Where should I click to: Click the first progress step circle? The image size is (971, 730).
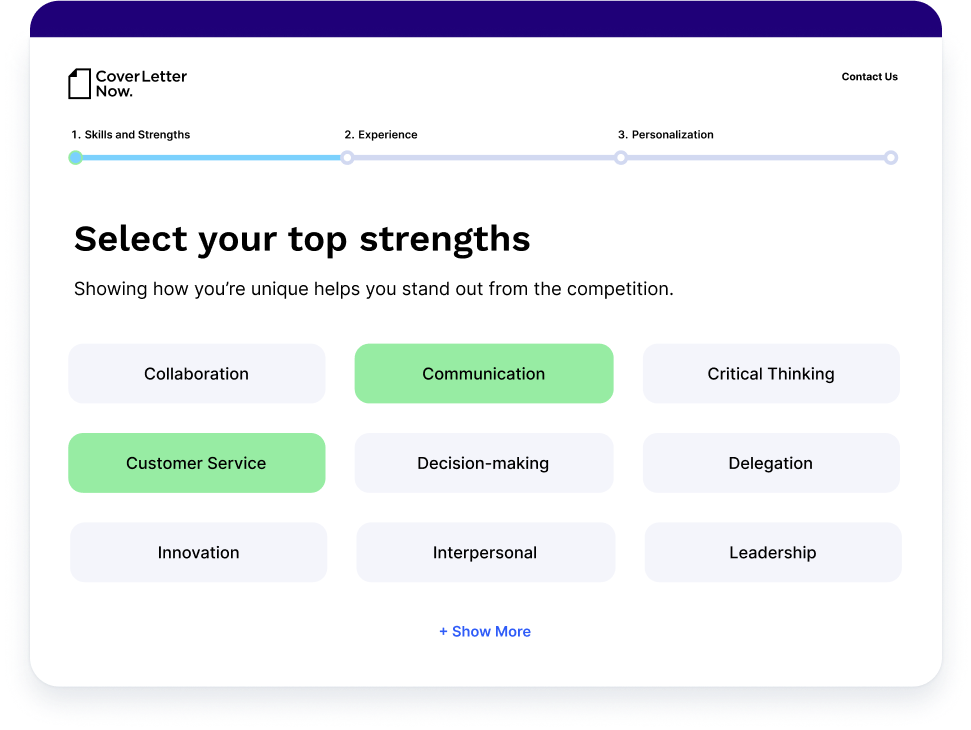pos(75,158)
